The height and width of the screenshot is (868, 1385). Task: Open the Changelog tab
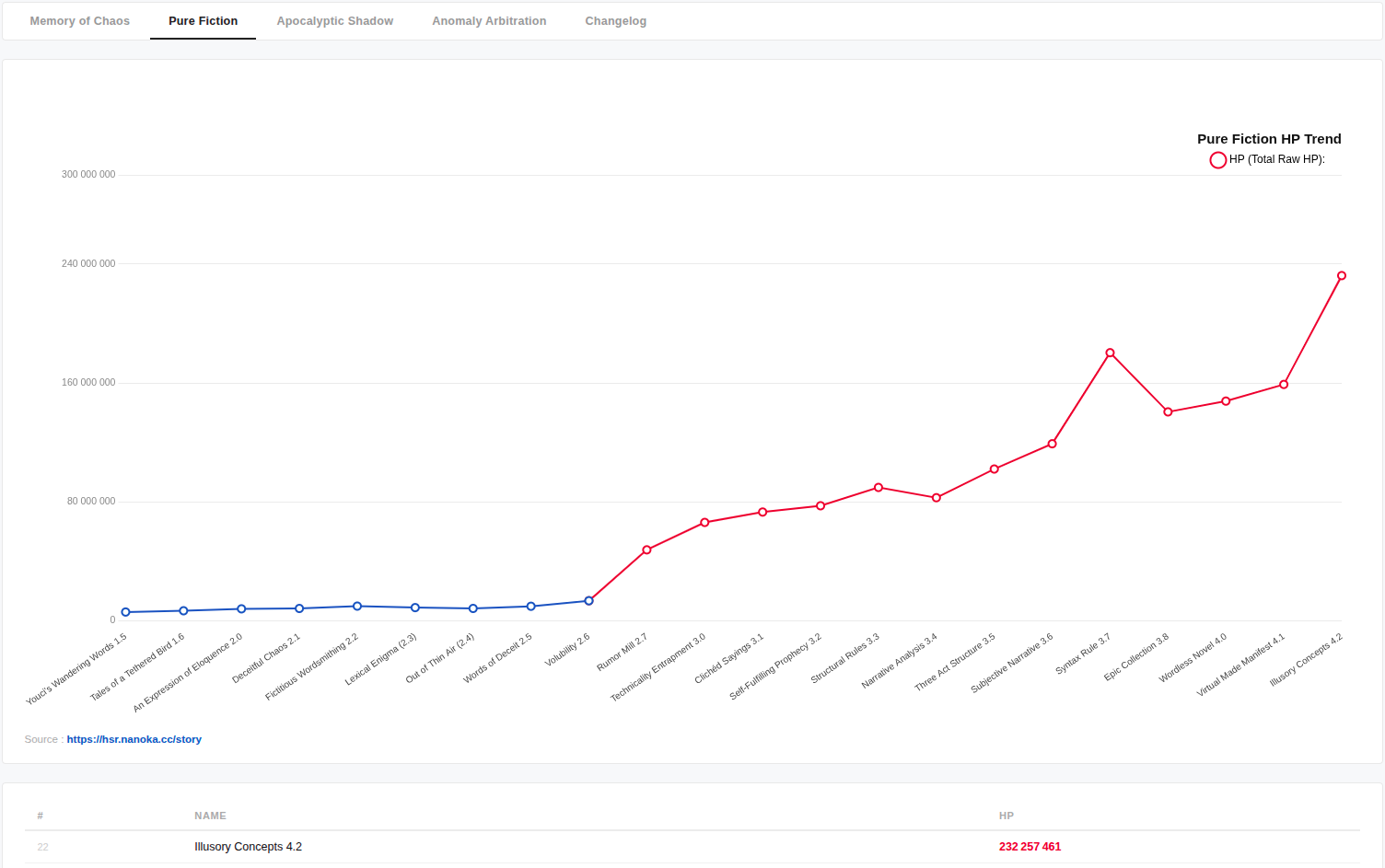616,21
